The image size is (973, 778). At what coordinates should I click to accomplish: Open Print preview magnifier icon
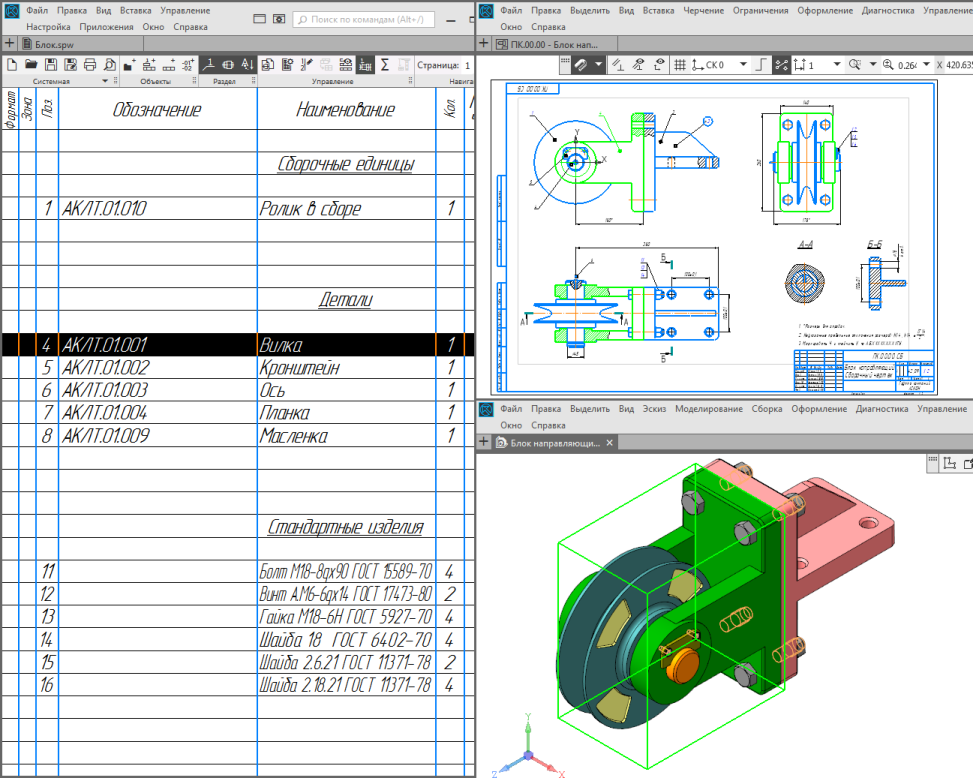[110, 65]
